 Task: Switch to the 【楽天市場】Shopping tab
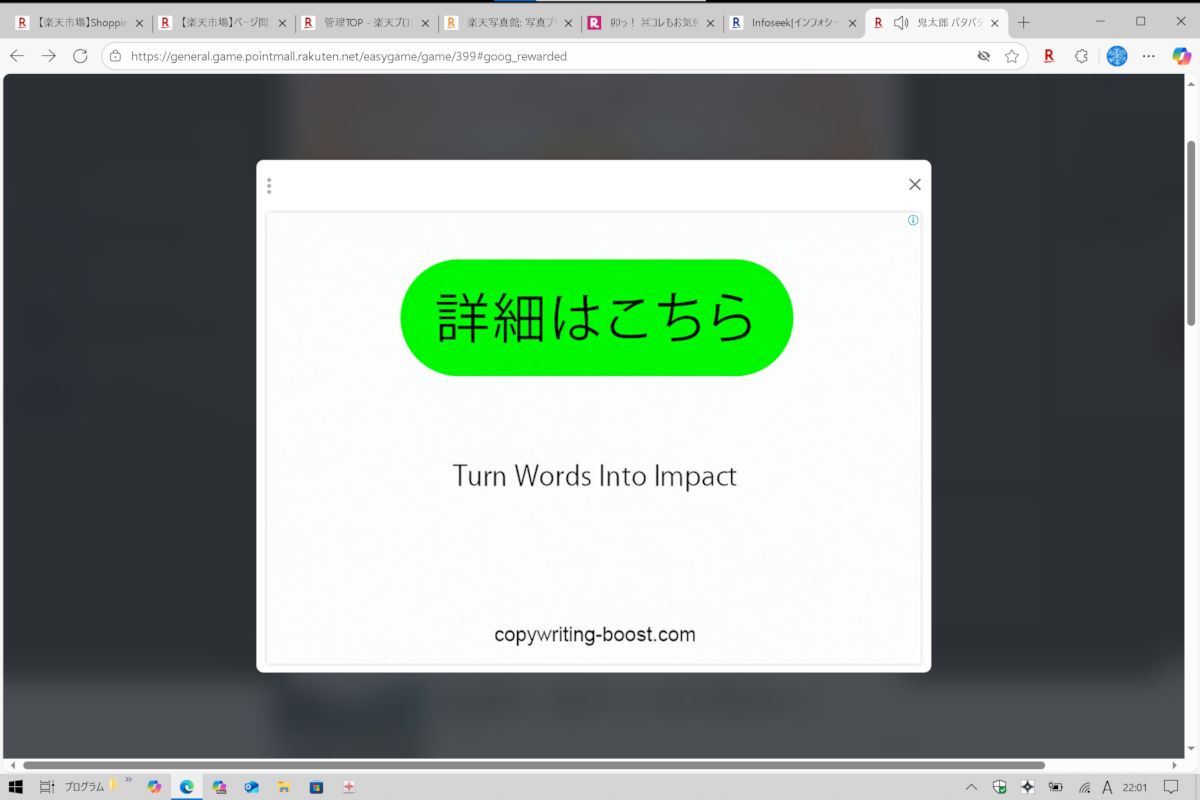[80, 22]
